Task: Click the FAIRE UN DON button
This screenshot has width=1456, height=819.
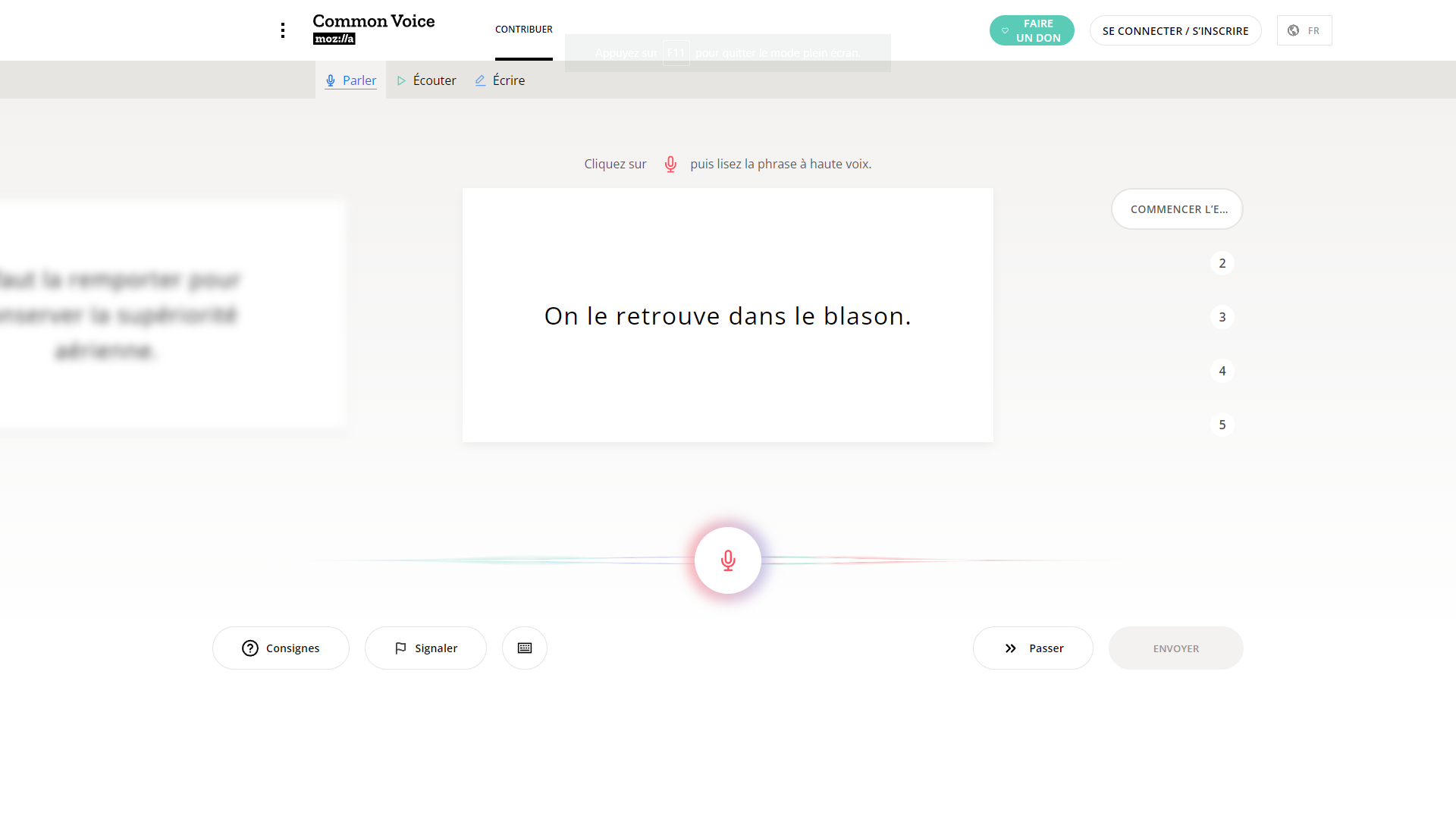Action: pyautogui.click(x=1031, y=30)
